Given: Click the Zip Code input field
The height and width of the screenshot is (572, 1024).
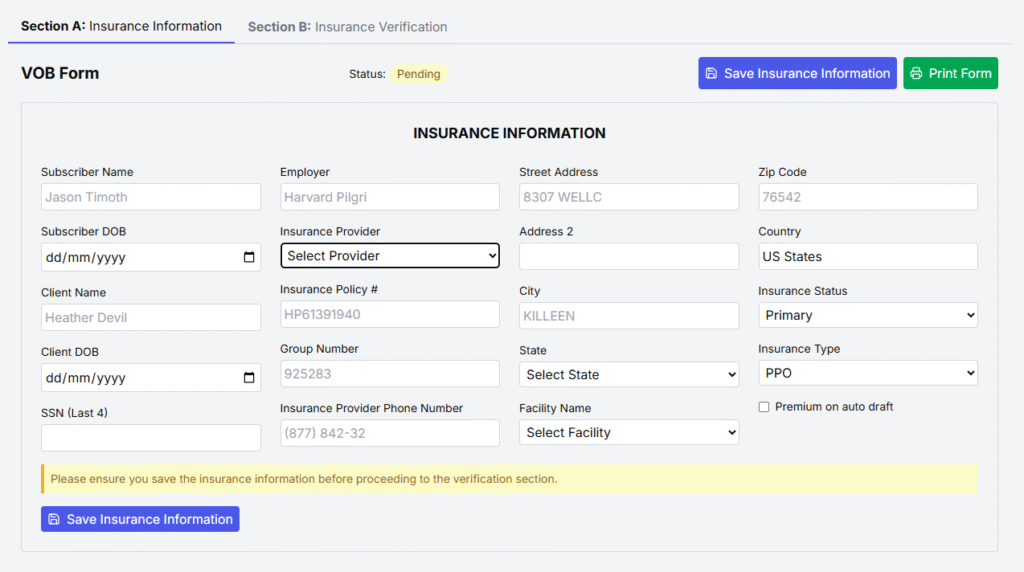Looking at the screenshot, I should [867, 197].
